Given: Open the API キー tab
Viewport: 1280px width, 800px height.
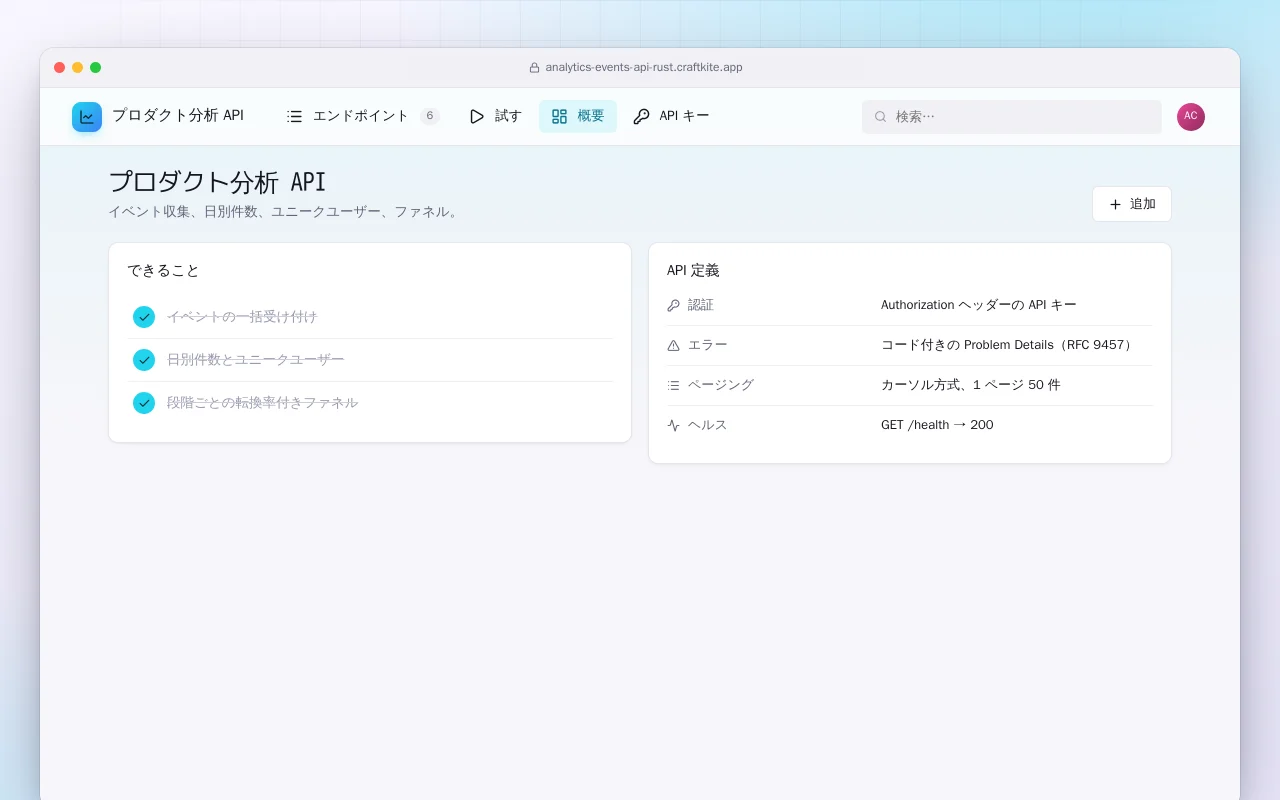Looking at the screenshot, I should click(x=671, y=116).
